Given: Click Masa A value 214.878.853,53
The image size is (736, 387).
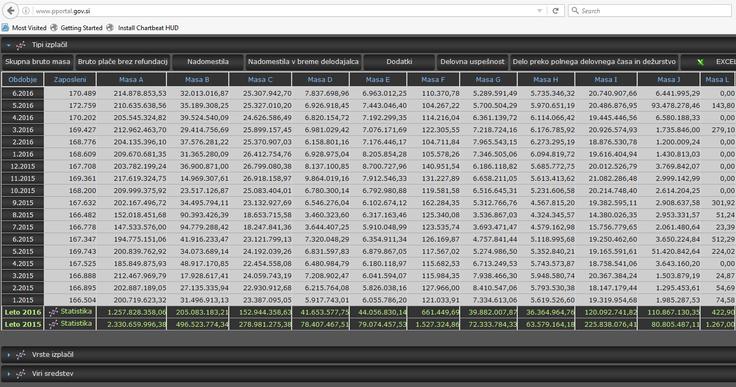Looking at the screenshot, I should [140, 93].
